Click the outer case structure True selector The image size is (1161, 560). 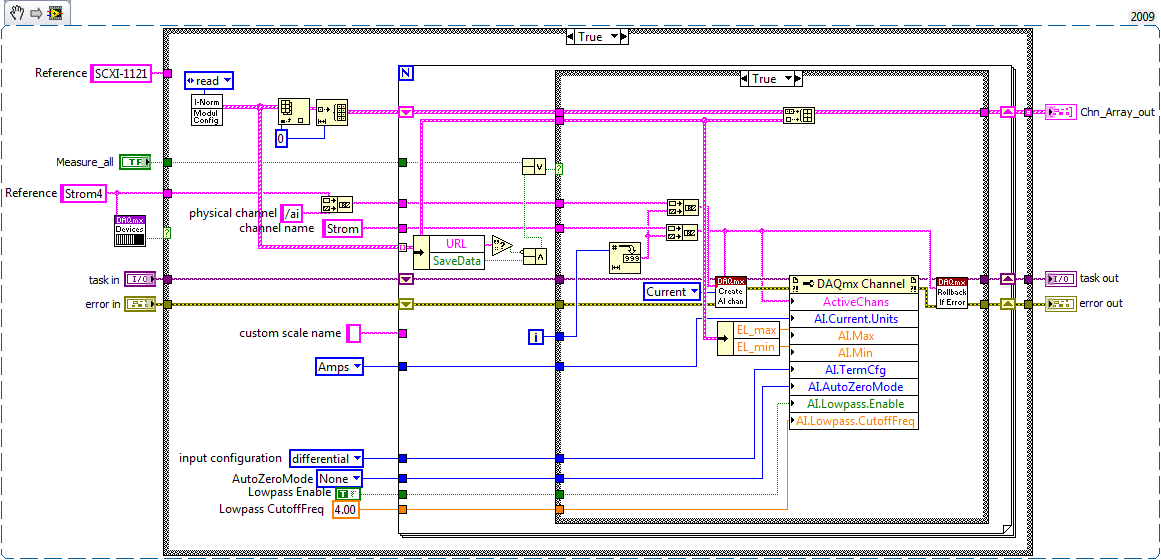tap(597, 37)
